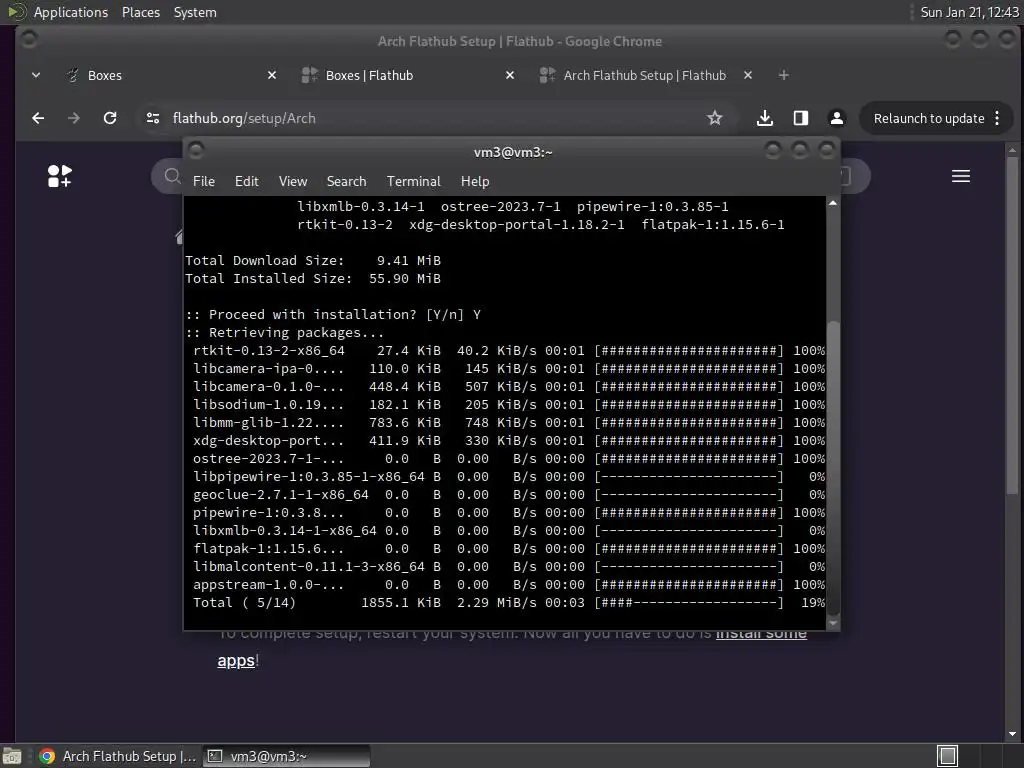Viewport: 1024px width, 768px height.
Task: Click the browser page scrollbar thumb
Action: tap(1012, 325)
